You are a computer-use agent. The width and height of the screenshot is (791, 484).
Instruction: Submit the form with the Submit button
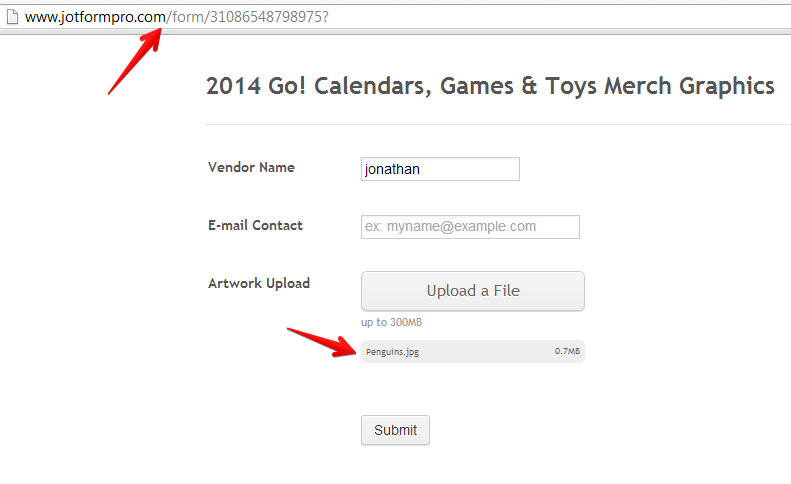395,430
